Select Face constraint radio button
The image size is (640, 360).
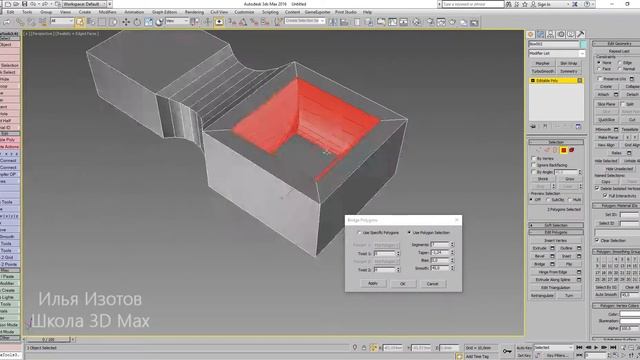point(599,69)
